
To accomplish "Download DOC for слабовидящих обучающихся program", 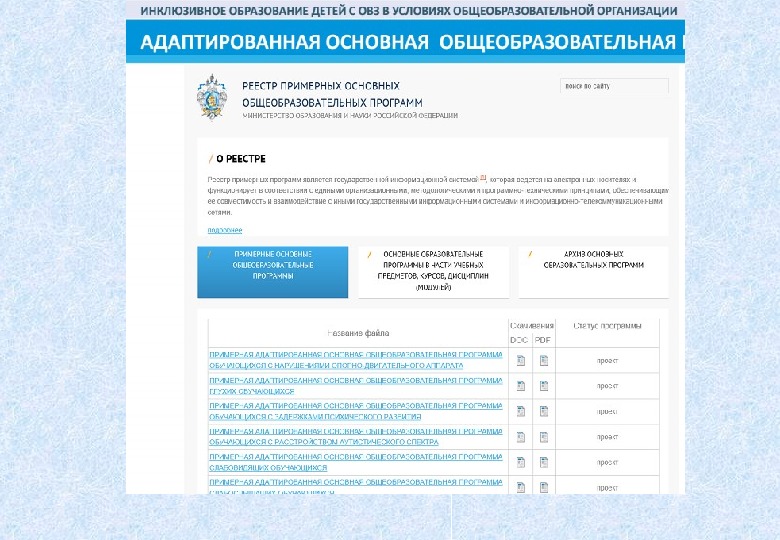I will [x=520, y=462].
